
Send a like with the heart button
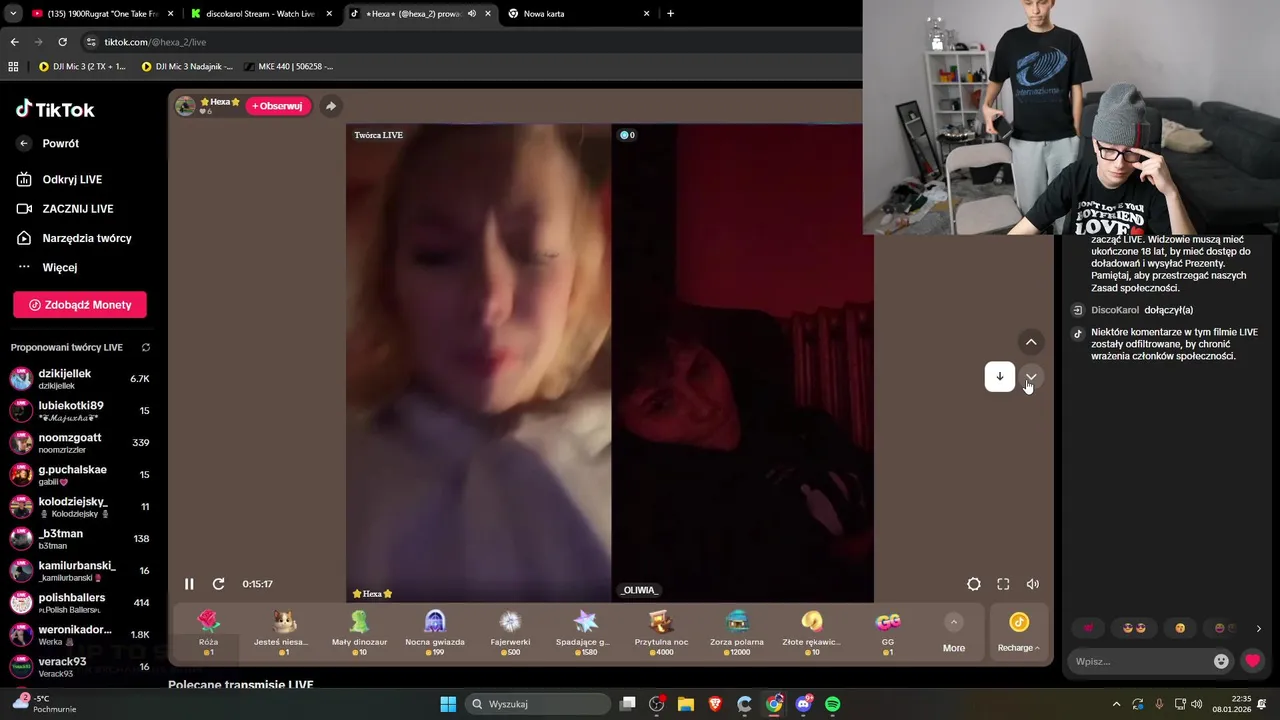point(1252,661)
